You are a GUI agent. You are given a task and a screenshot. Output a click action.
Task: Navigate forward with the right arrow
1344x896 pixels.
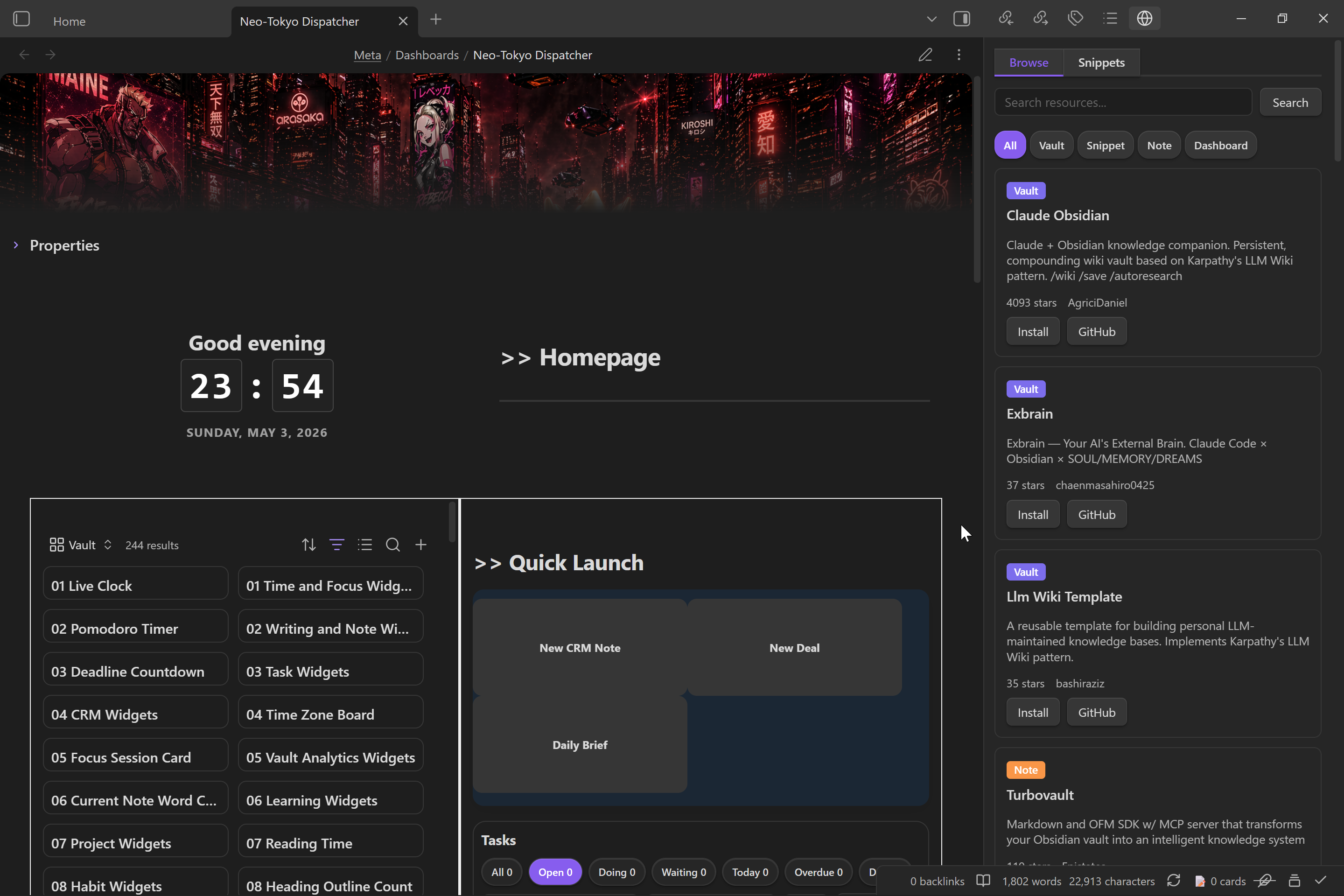[x=50, y=55]
